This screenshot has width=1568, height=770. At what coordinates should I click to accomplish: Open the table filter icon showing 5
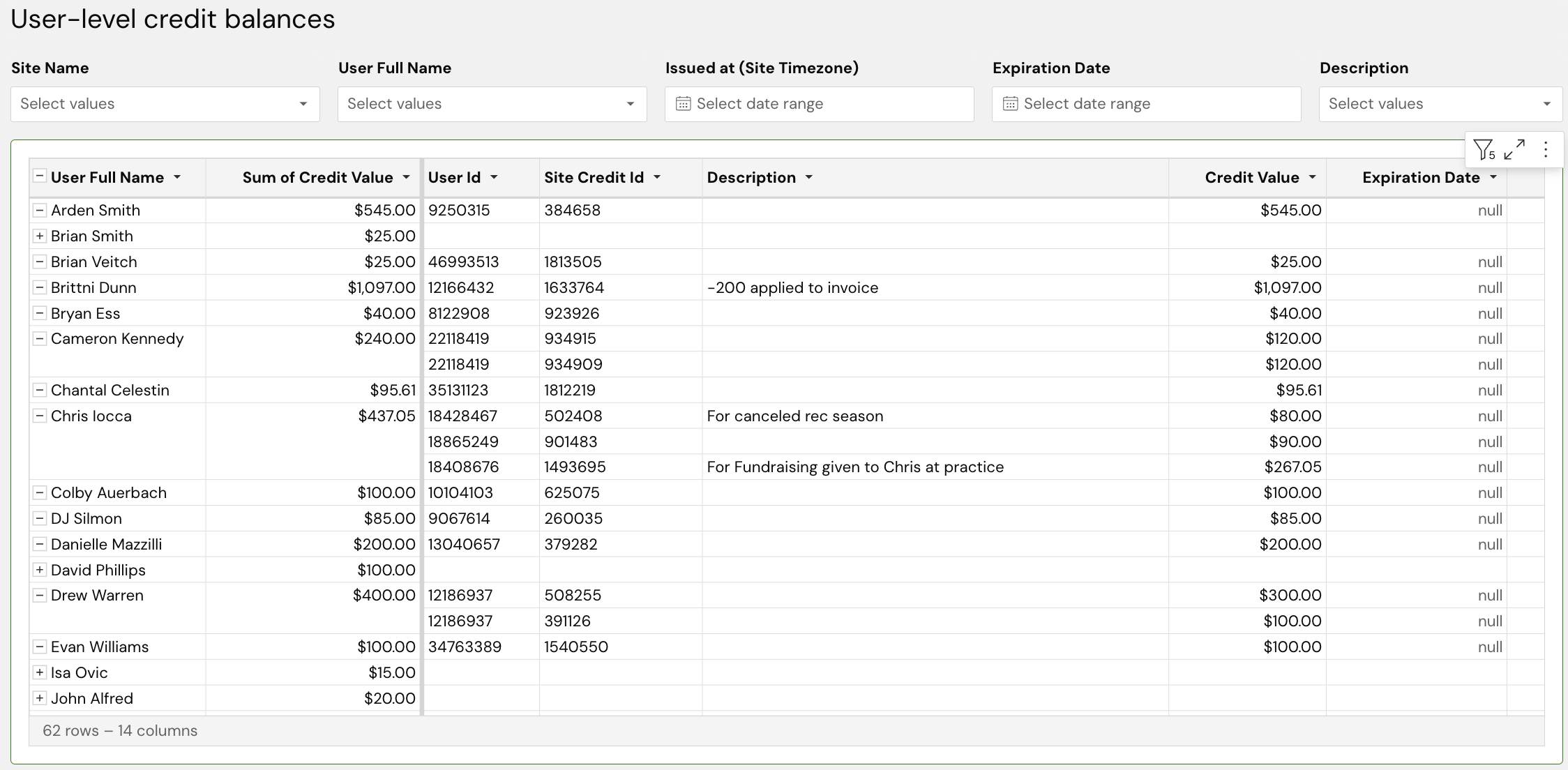[x=1484, y=149]
